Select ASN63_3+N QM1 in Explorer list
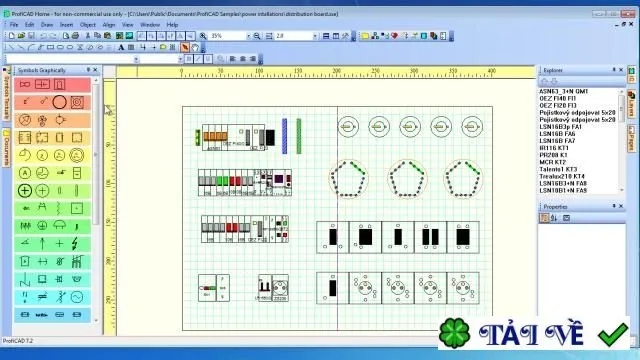The width and height of the screenshot is (640, 360). pyautogui.click(x=564, y=91)
